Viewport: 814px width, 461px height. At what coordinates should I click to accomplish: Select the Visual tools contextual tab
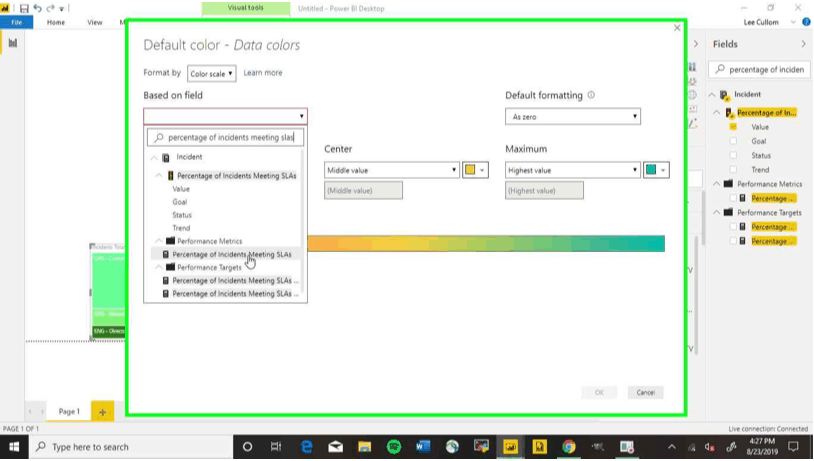(246, 8)
